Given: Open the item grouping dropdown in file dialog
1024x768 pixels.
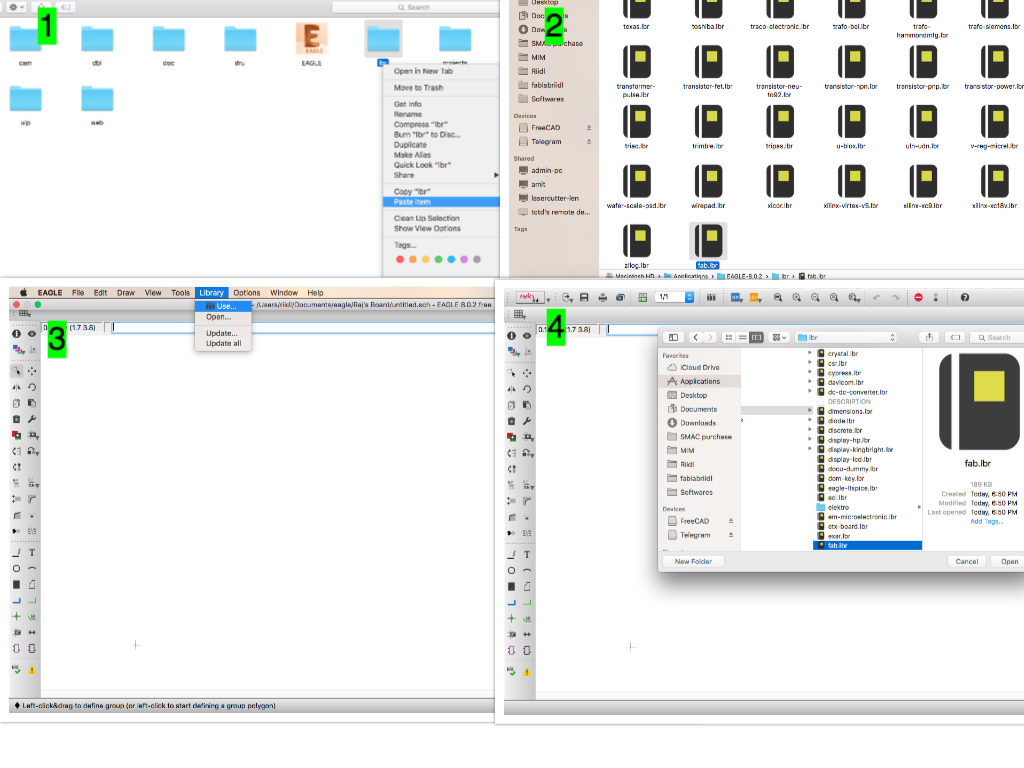Looking at the screenshot, I should tap(779, 338).
